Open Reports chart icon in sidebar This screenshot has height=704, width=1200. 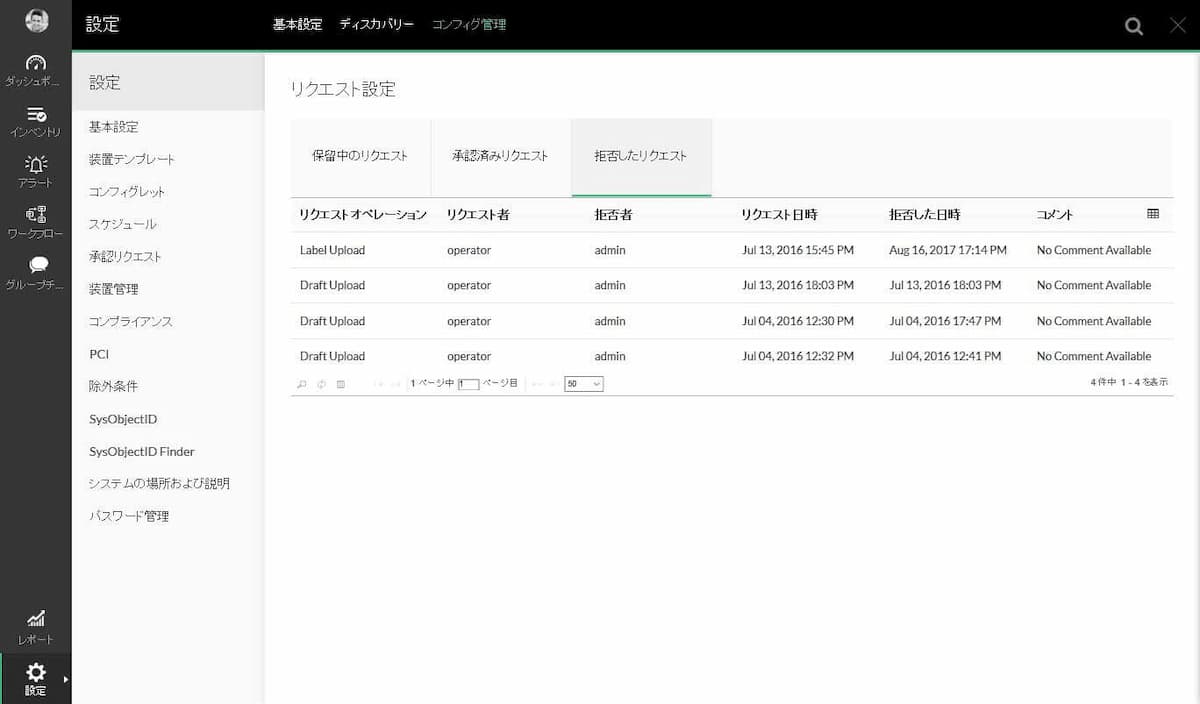(x=35, y=626)
